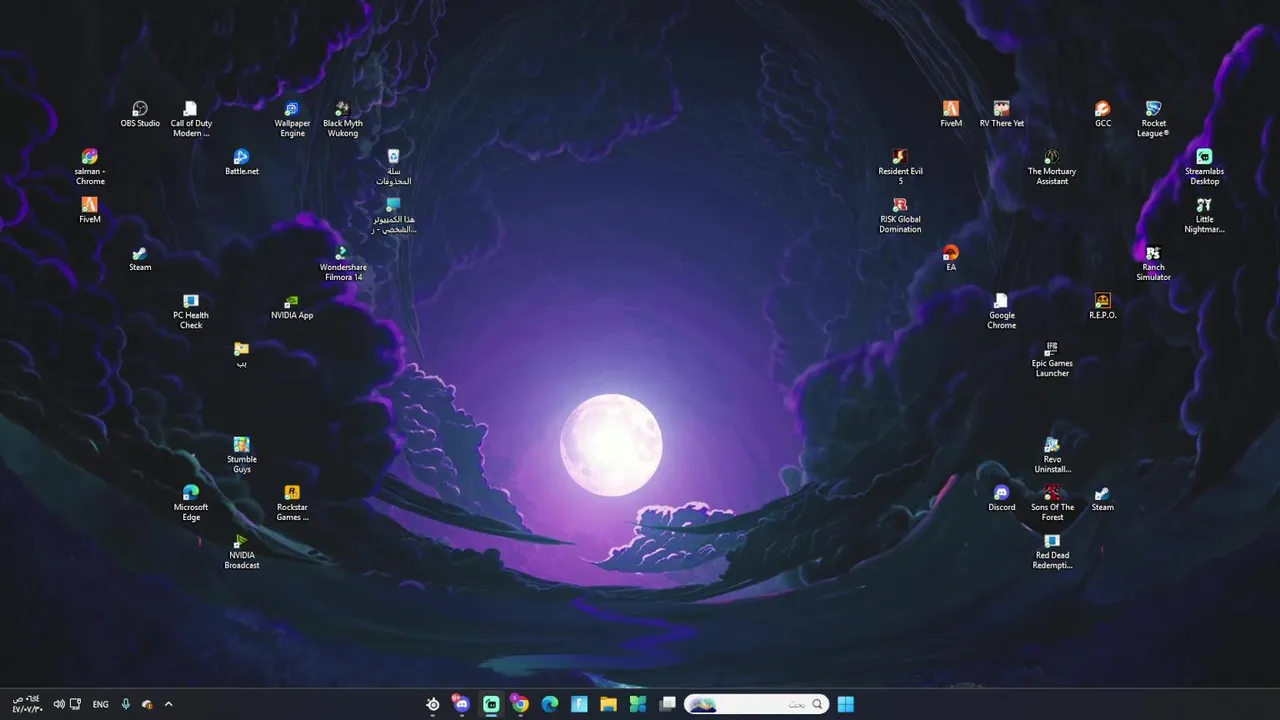This screenshot has height=720, width=1280.
Task: Select the Streamlabs Desktop shortcut icon
Action: (1204, 167)
